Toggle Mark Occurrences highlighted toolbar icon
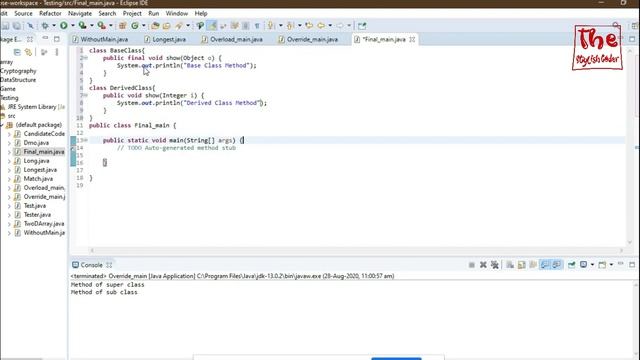Image resolution: width=640 pixels, height=360 pixels. (212, 25)
